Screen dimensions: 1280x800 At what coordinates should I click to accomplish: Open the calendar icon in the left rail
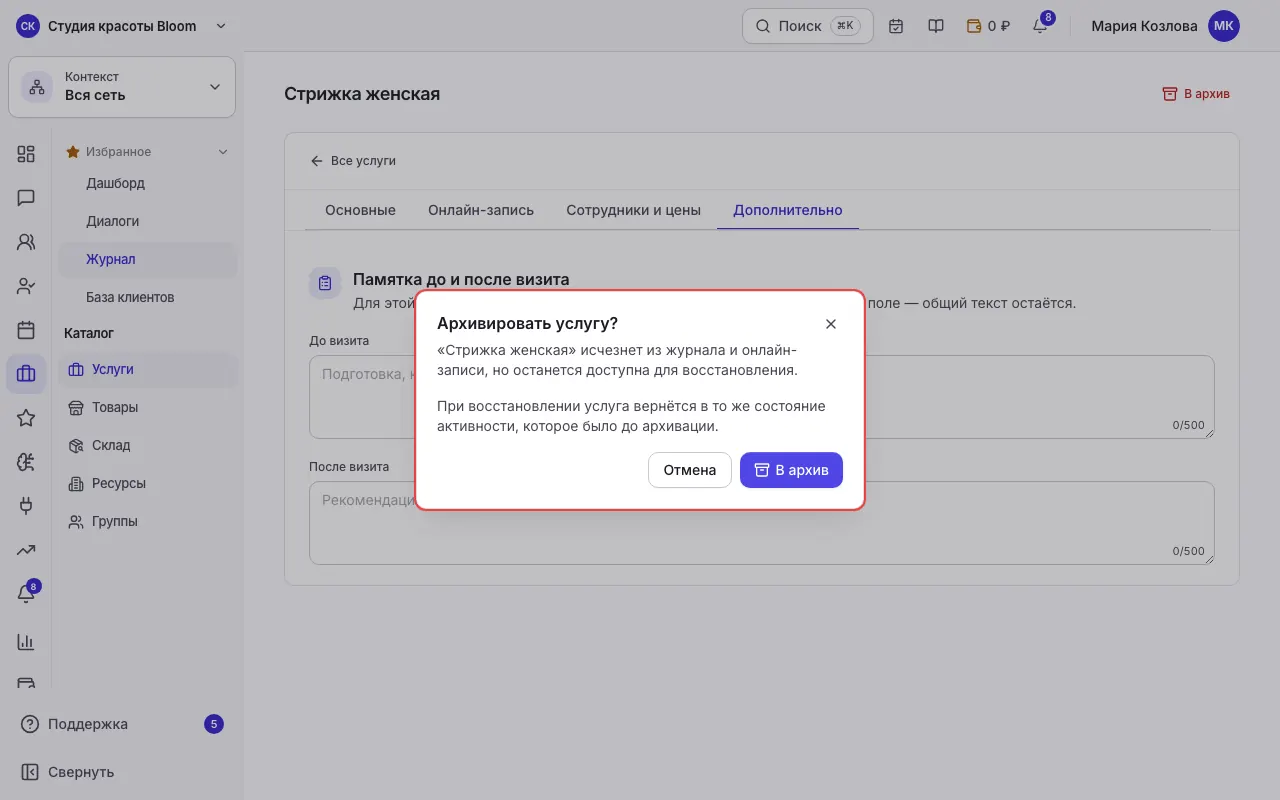click(x=26, y=330)
